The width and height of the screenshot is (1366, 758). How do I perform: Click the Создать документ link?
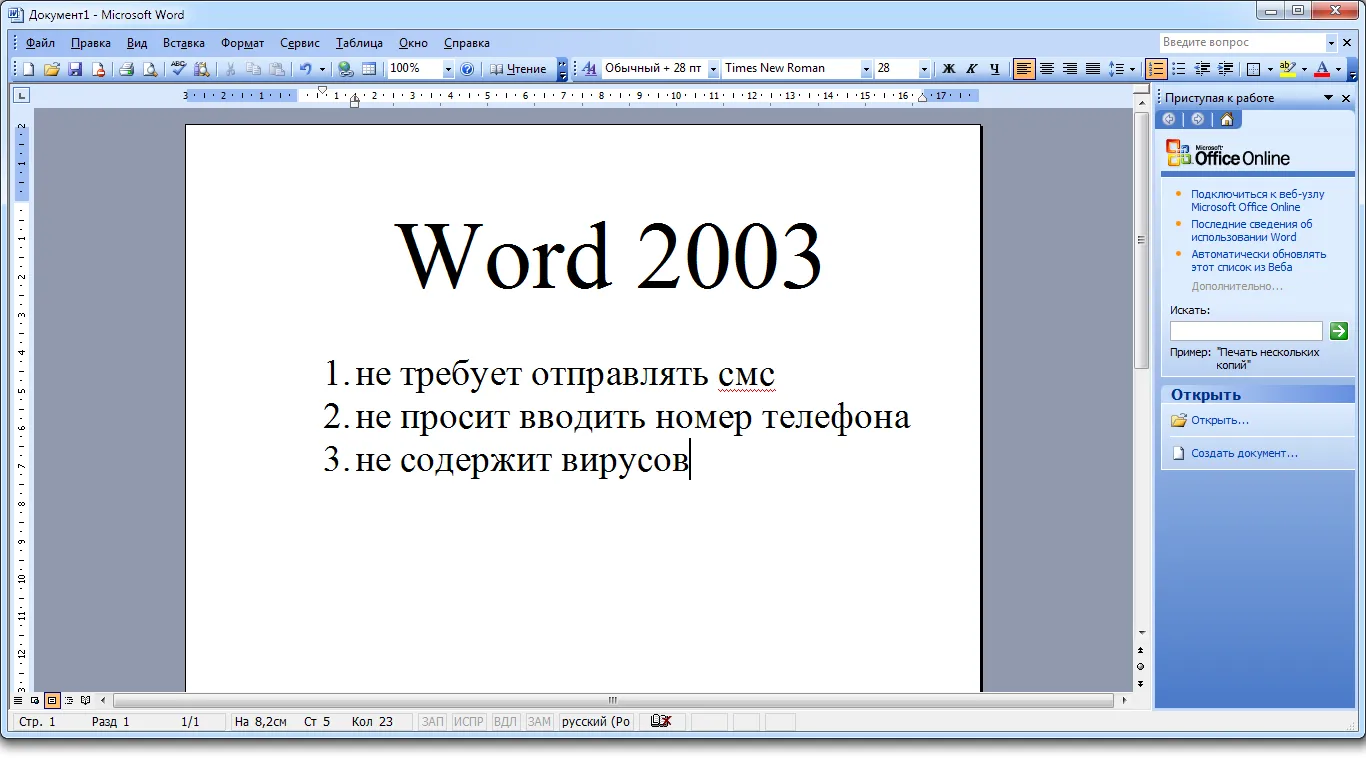point(1244,453)
